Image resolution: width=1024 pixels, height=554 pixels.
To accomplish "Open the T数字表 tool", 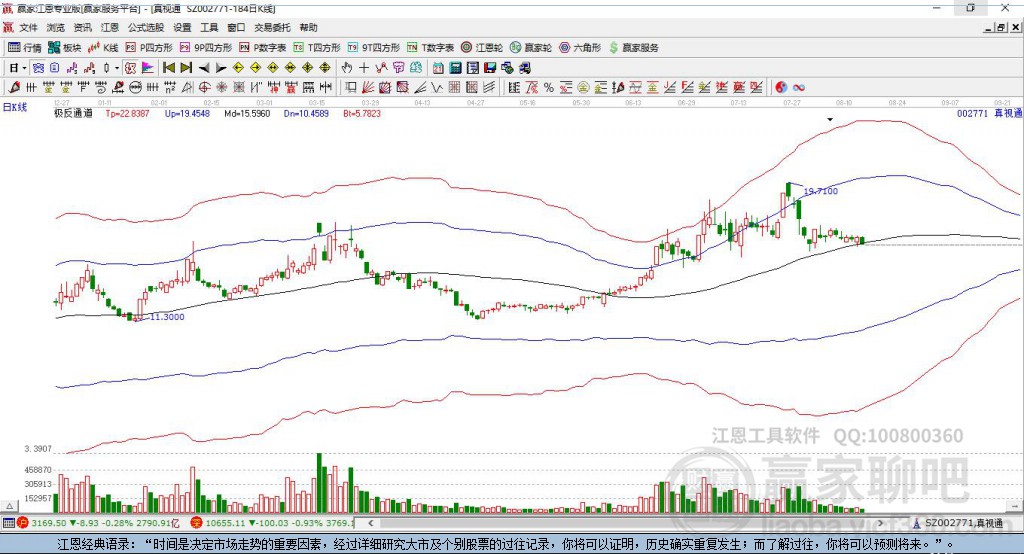I will click(430, 48).
